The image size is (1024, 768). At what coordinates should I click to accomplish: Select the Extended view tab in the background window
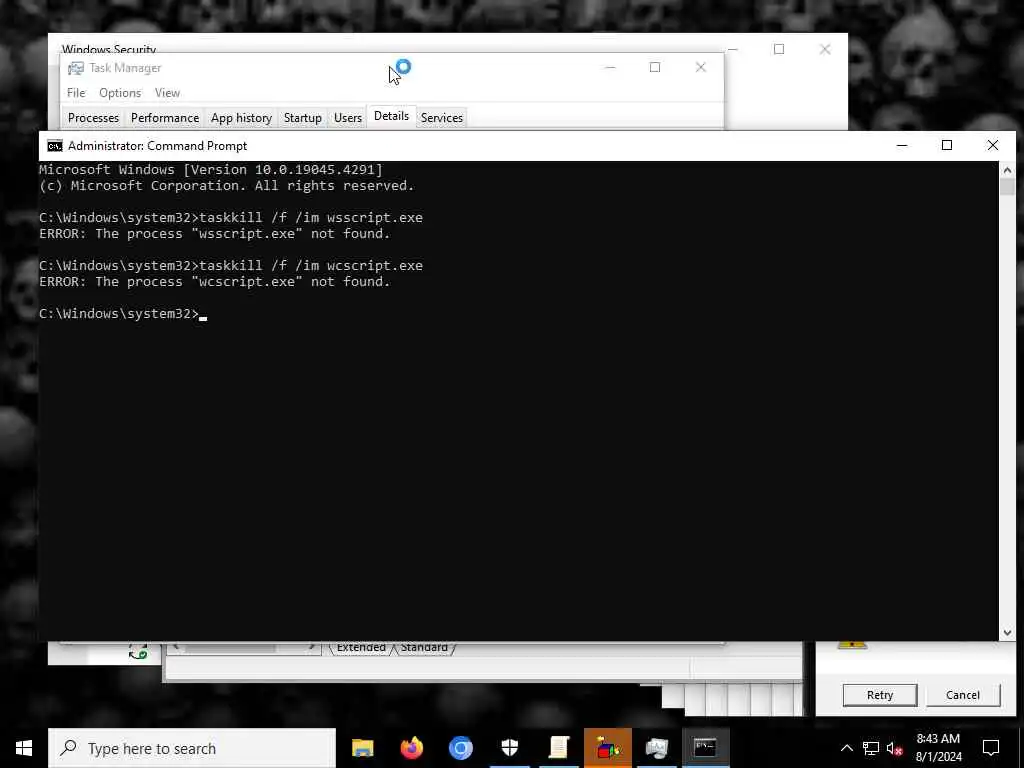pos(360,647)
